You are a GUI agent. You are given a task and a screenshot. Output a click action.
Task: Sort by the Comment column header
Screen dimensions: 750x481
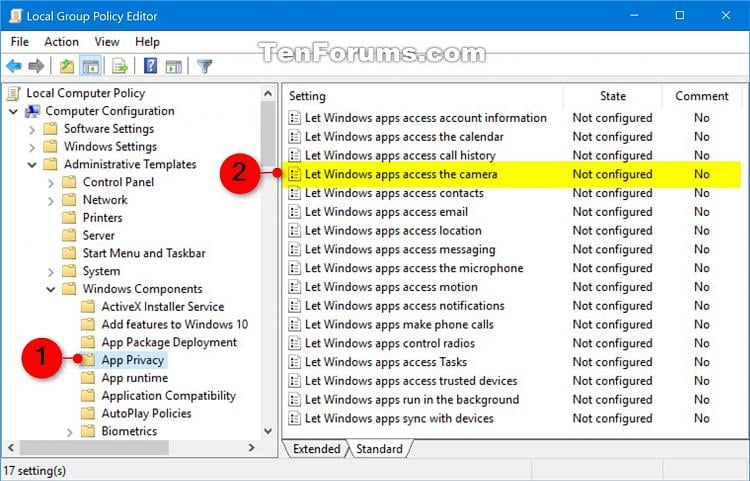pyautogui.click(x=702, y=96)
